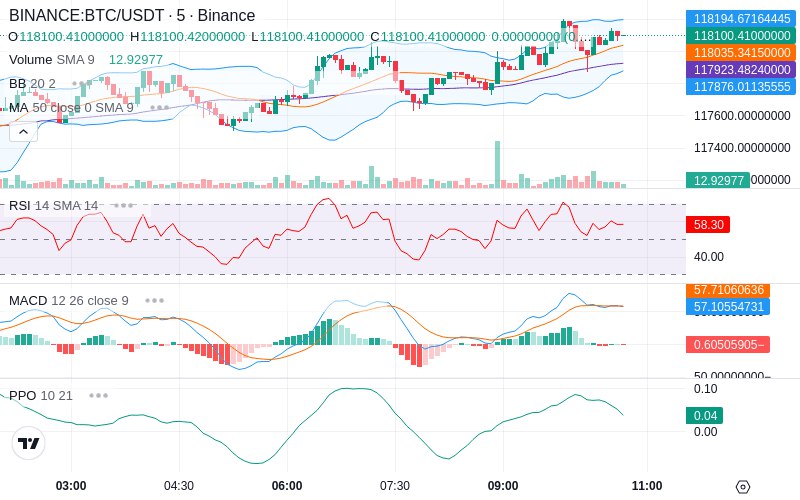Click the upper band price label 118194.67164445
The image size is (800, 500).
point(741,18)
